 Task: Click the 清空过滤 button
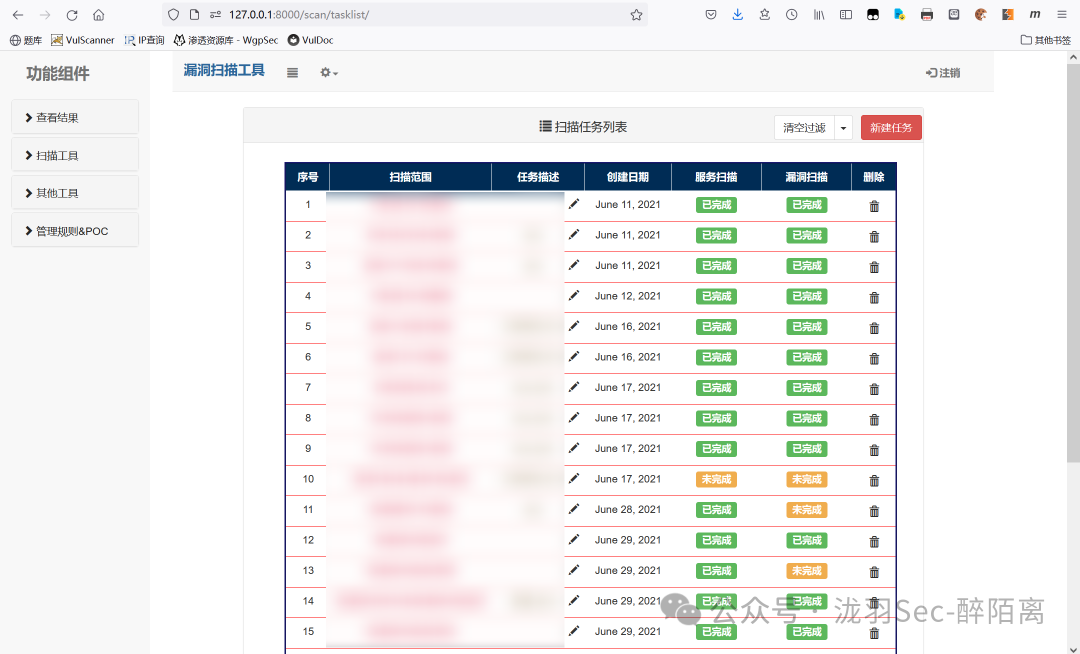pyautogui.click(x=804, y=127)
